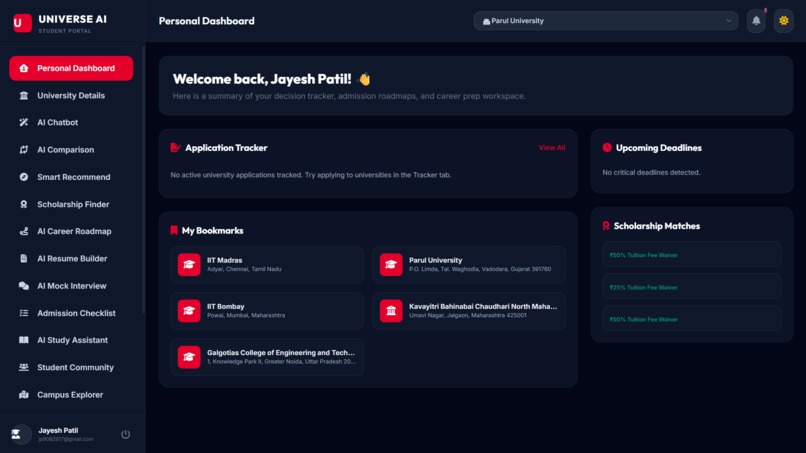The width and height of the screenshot is (806, 453).
Task: Click the Student Community people icon
Action: coord(24,367)
